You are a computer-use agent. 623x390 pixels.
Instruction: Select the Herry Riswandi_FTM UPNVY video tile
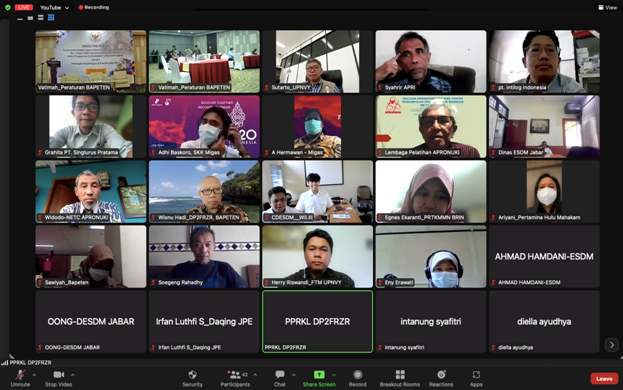click(x=317, y=257)
